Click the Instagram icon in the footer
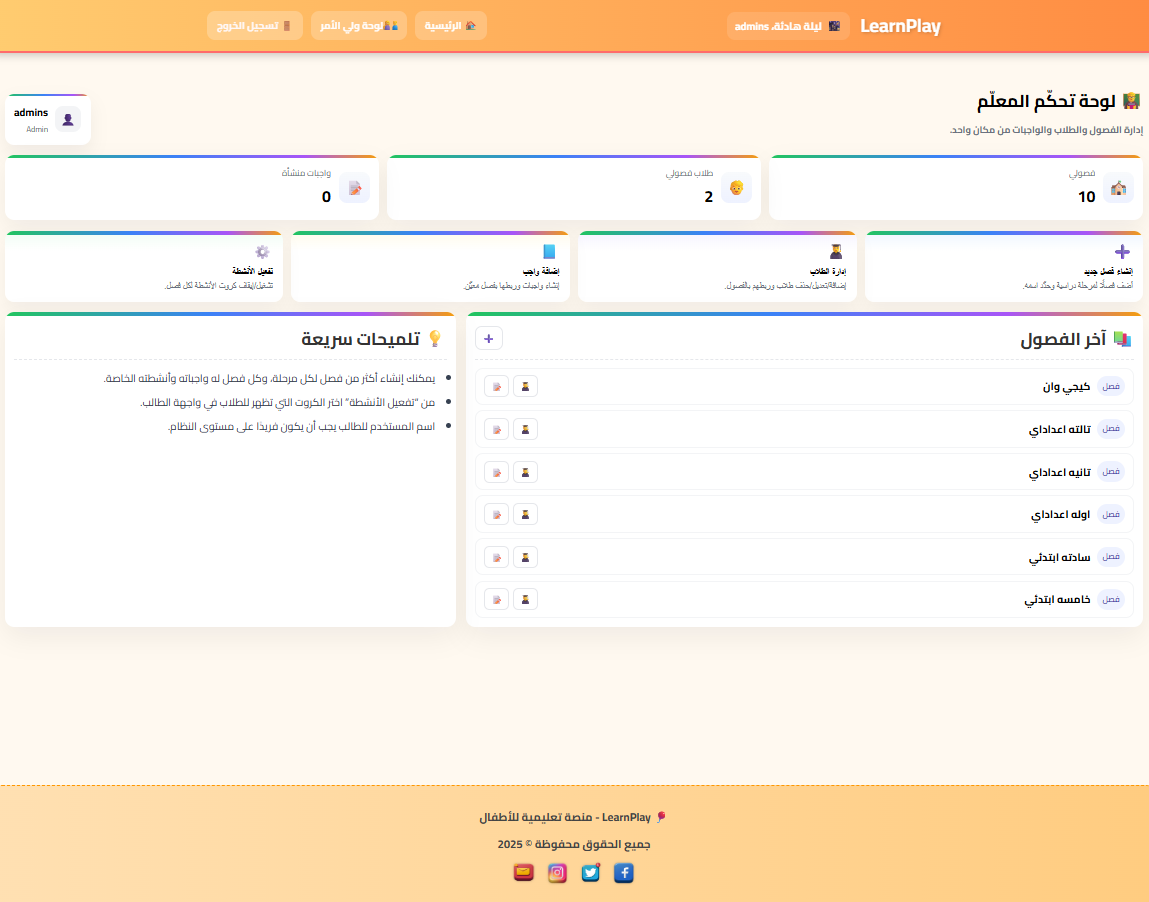Viewport: 1149px width, 902px height. 557,872
